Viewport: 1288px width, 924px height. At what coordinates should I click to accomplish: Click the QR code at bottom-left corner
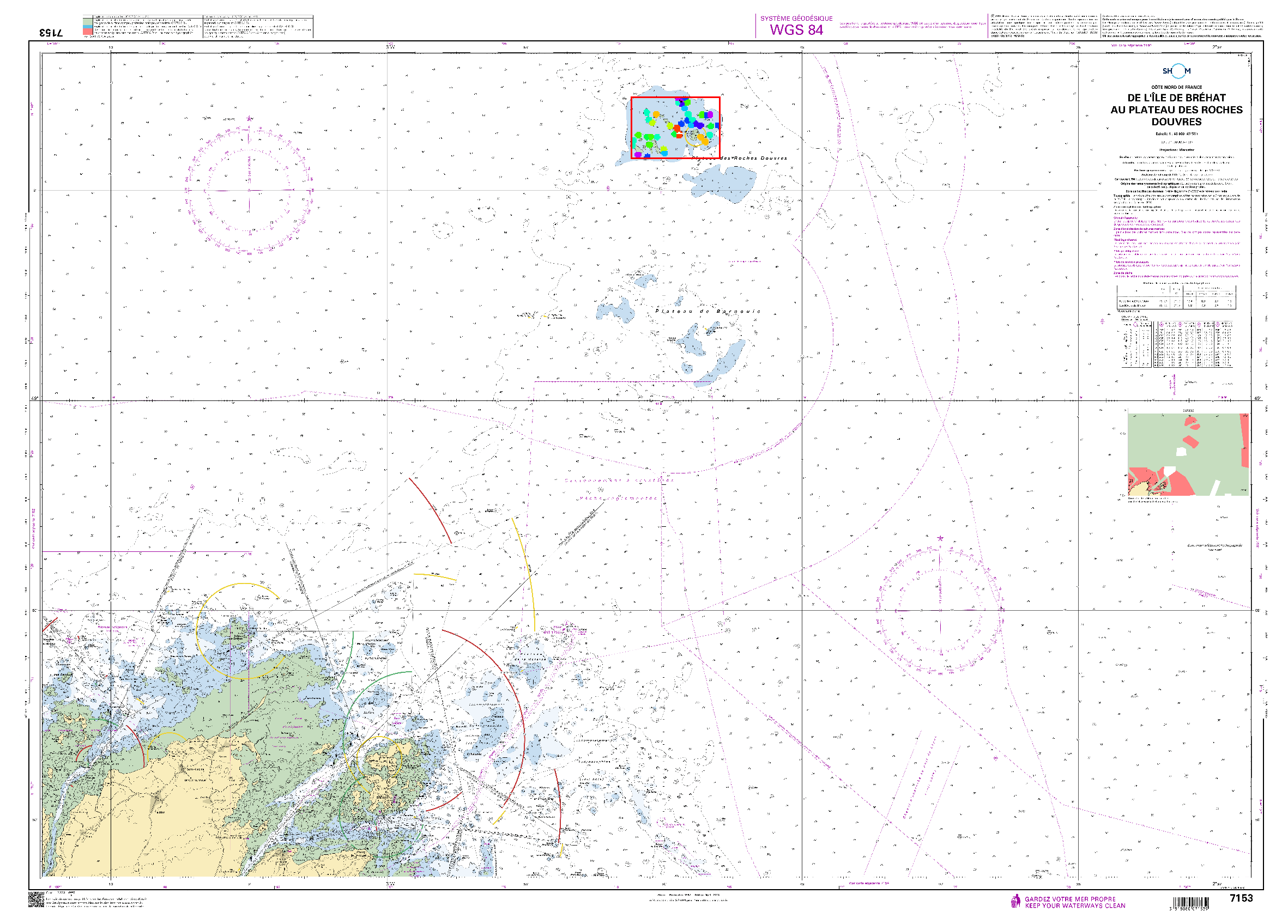[36, 900]
